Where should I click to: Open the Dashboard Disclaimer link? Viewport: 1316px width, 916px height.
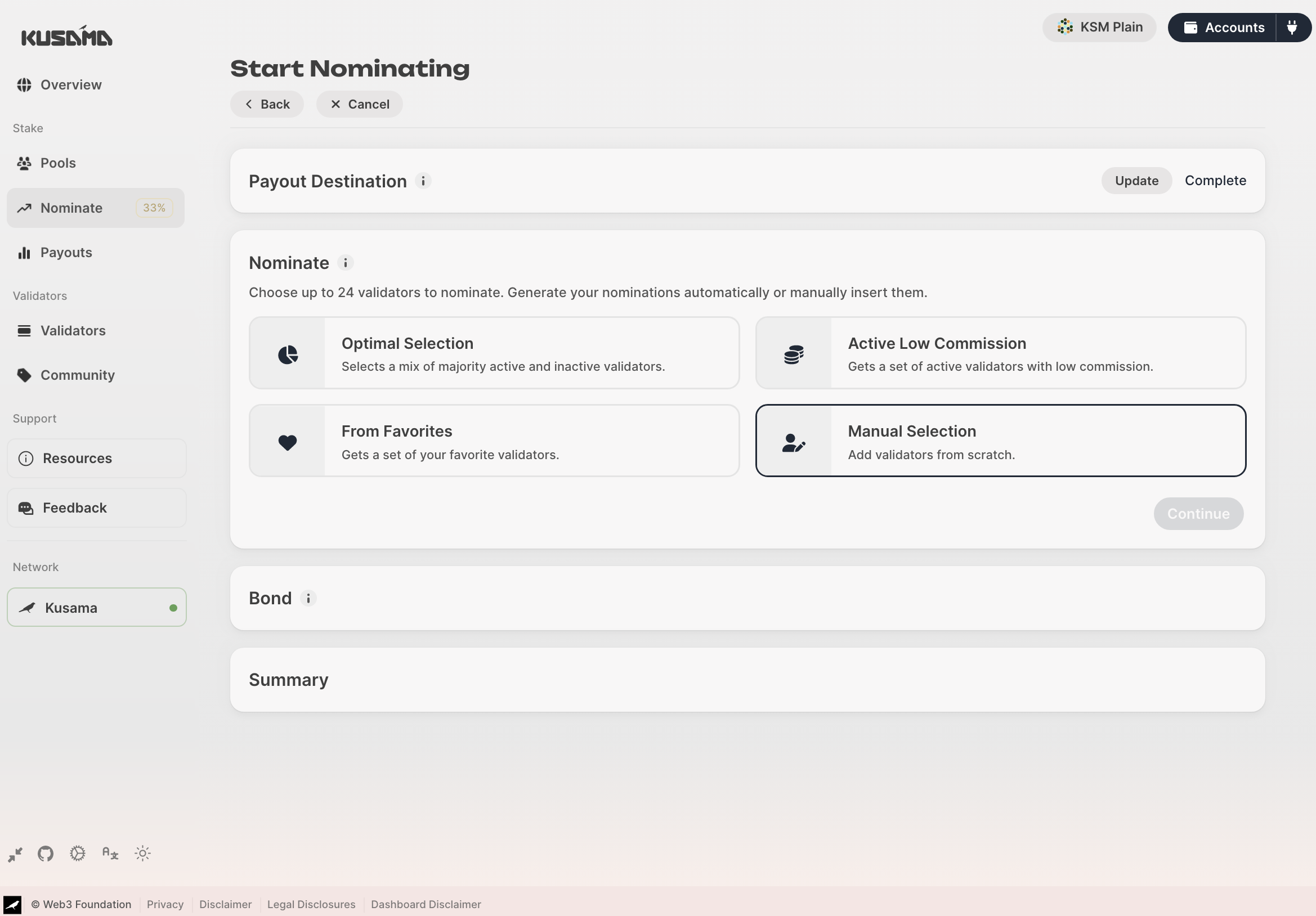pos(426,904)
